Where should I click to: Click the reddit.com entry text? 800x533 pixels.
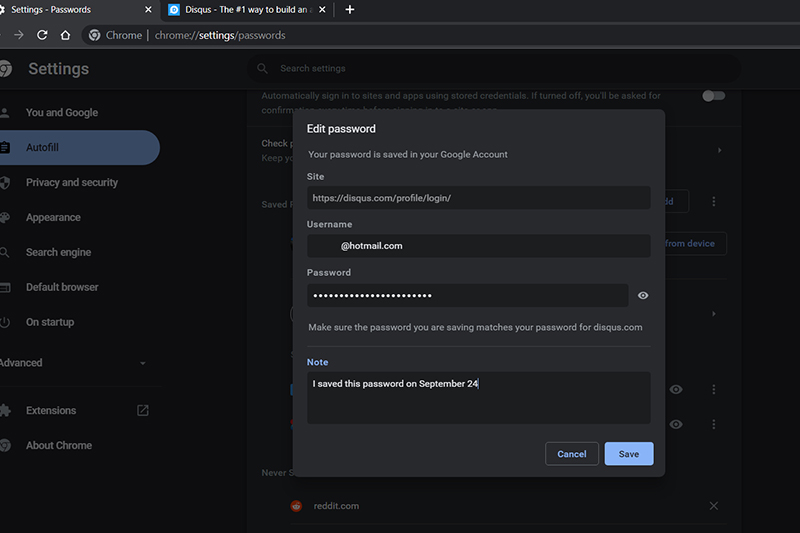tap(336, 506)
